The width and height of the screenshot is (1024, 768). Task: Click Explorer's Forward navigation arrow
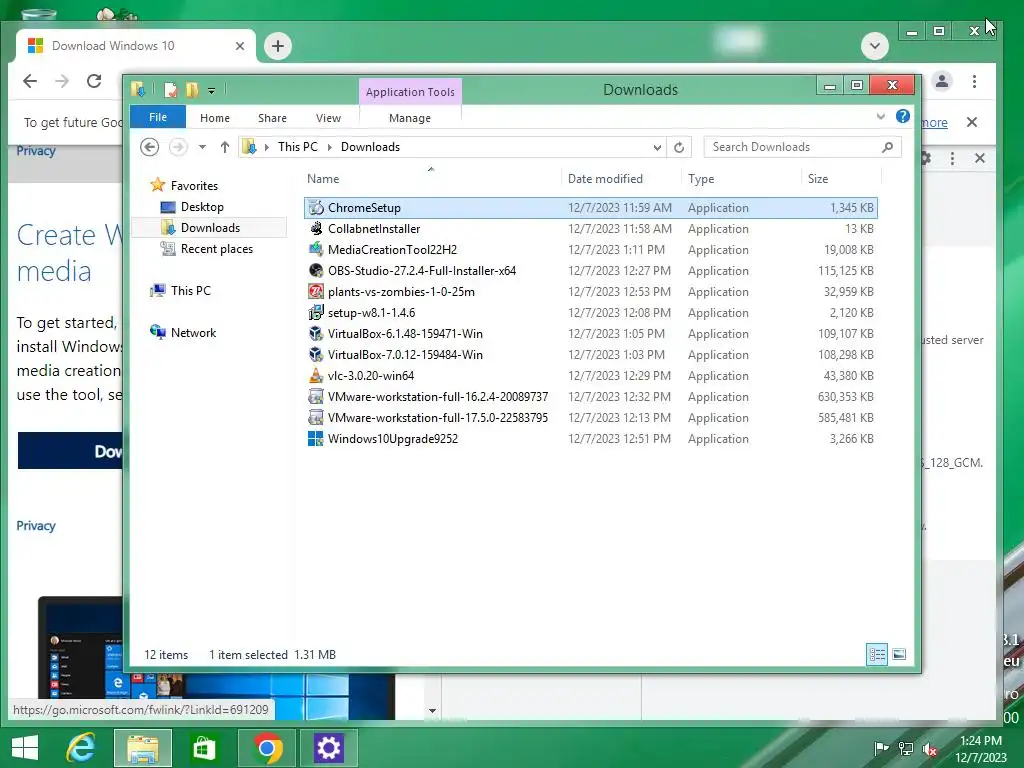tap(177, 147)
